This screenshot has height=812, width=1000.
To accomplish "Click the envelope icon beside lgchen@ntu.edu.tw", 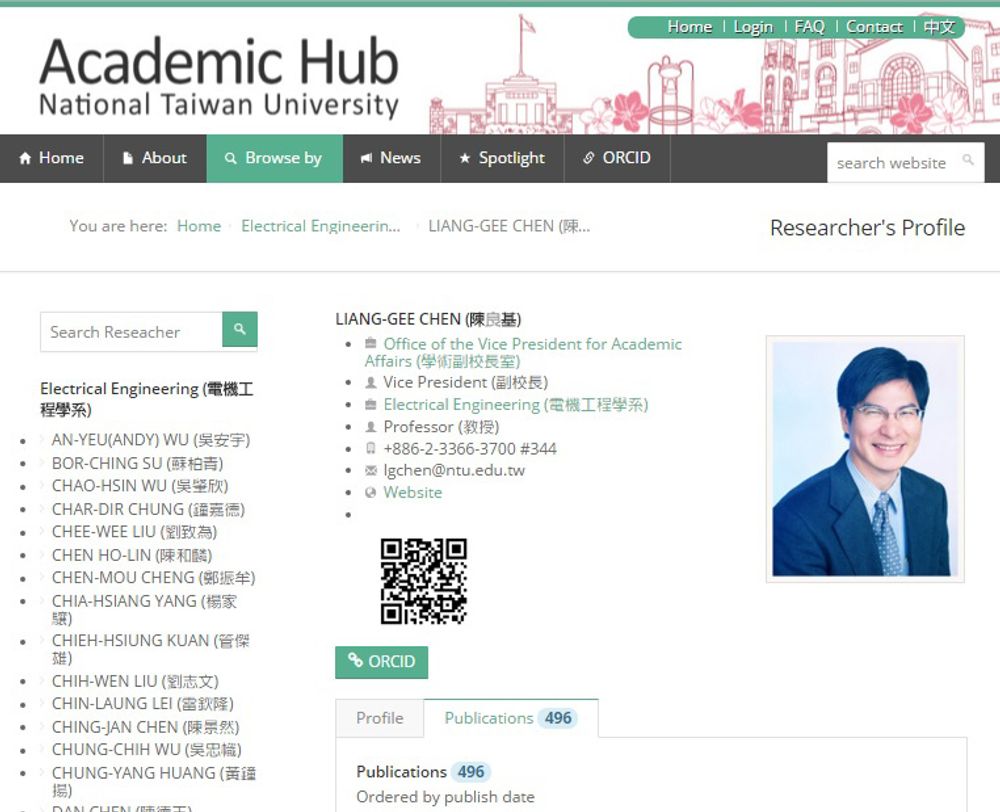I will pos(371,471).
